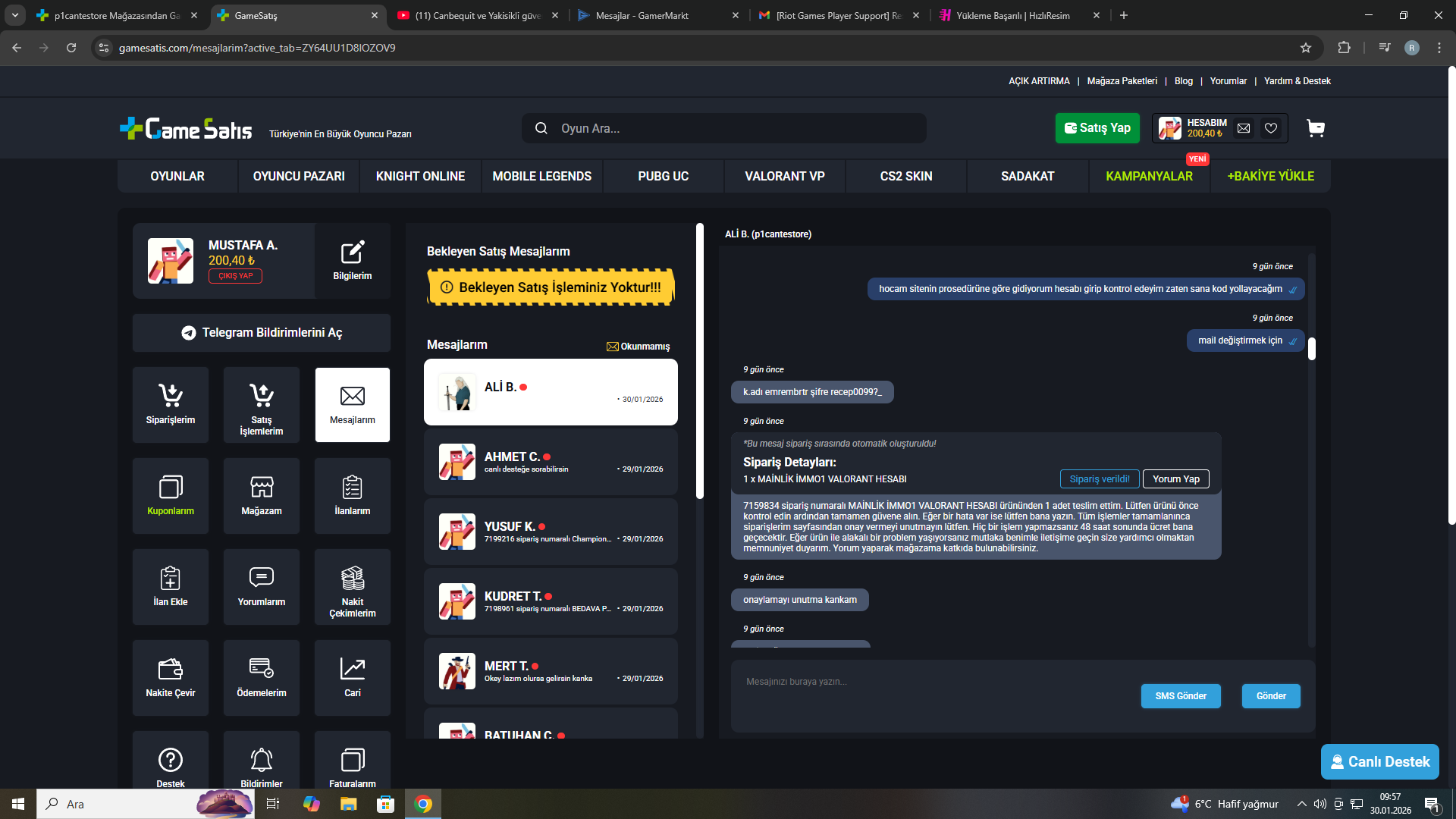Reload the page with the refresh icon
This screenshot has height=819, width=1456.
[71, 48]
